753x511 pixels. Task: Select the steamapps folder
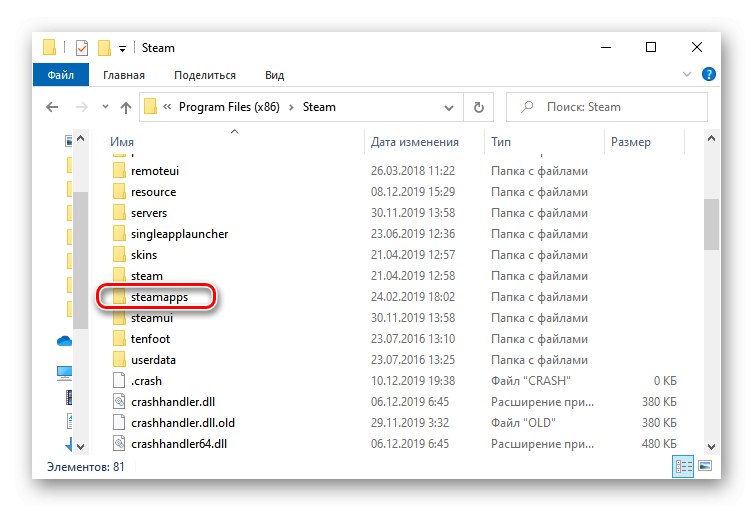tap(159, 297)
